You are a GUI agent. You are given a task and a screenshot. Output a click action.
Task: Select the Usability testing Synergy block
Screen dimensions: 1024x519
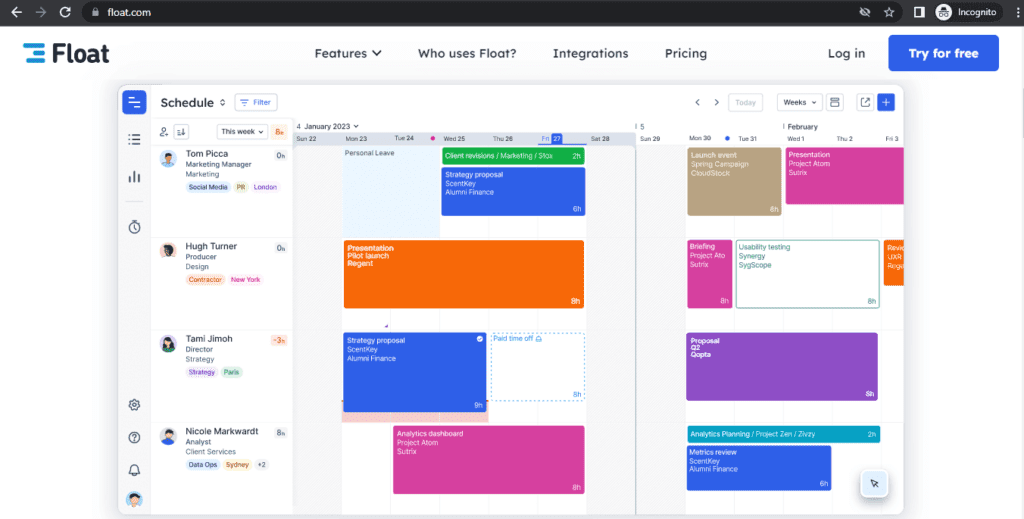click(808, 274)
